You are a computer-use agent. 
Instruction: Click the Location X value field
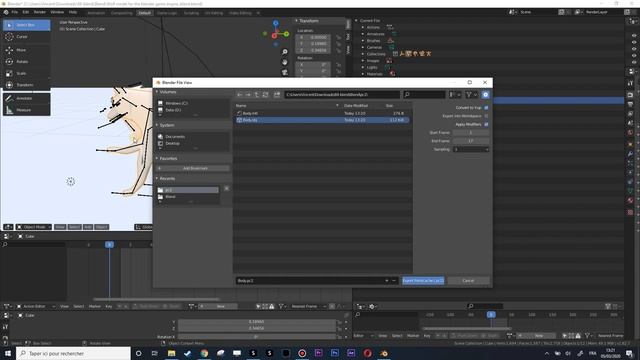[x=313, y=37]
